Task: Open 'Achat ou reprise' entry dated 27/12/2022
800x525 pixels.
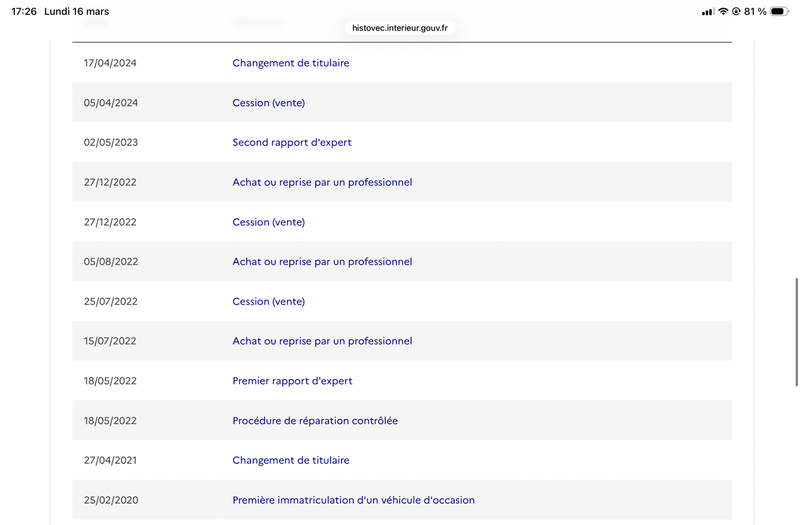Action: pyautogui.click(x=322, y=182)
